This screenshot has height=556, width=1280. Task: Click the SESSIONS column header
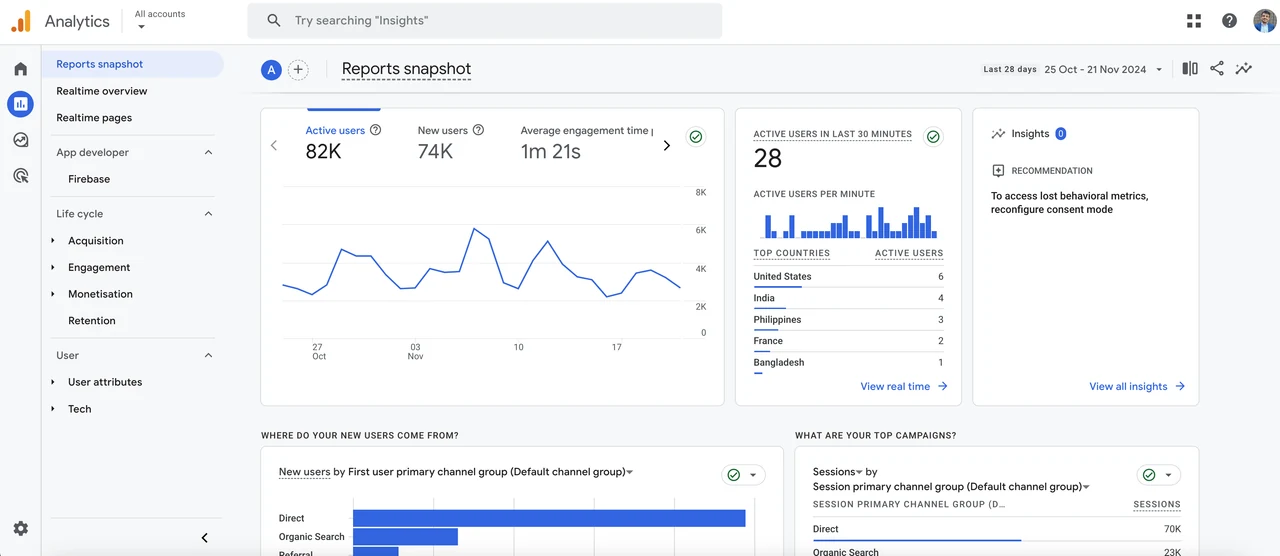point(1157,505)
